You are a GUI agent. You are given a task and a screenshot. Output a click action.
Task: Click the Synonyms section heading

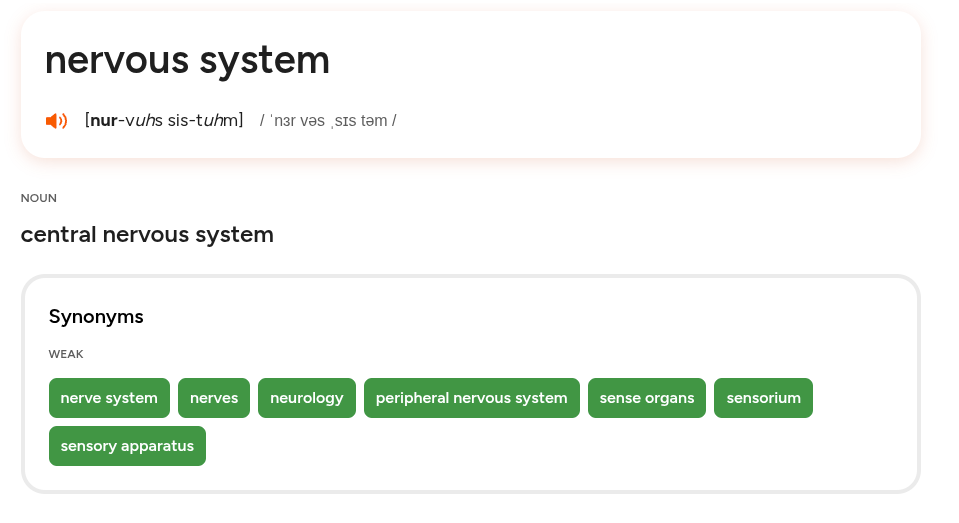tap(96, 317)
